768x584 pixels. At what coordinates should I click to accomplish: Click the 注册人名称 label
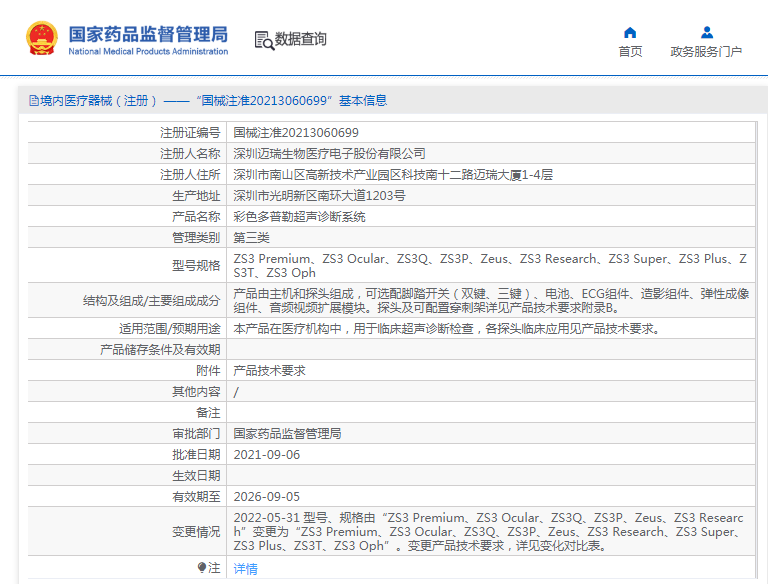(190, 154)
